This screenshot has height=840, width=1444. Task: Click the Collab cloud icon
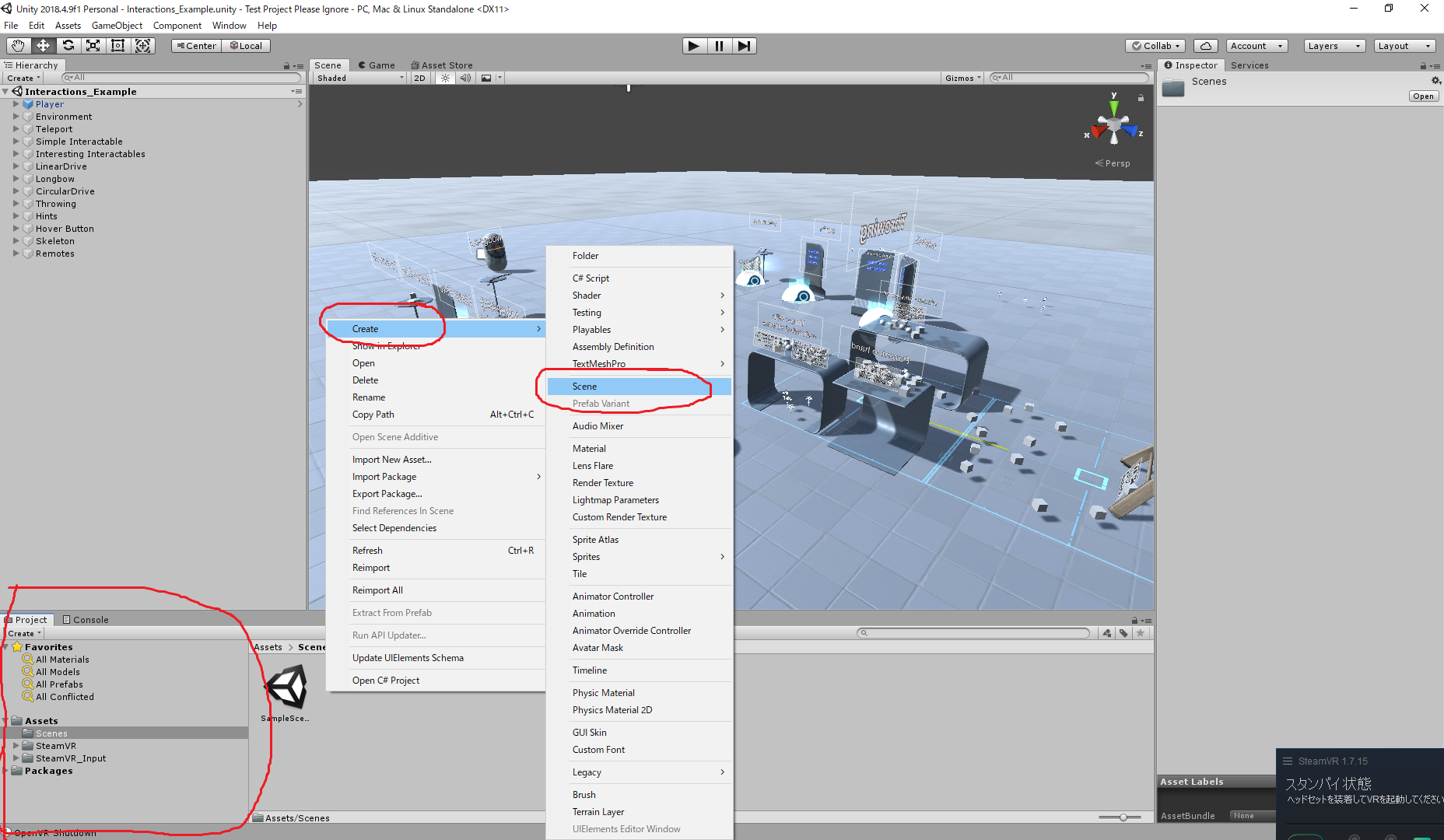[x=1205, y=45]
